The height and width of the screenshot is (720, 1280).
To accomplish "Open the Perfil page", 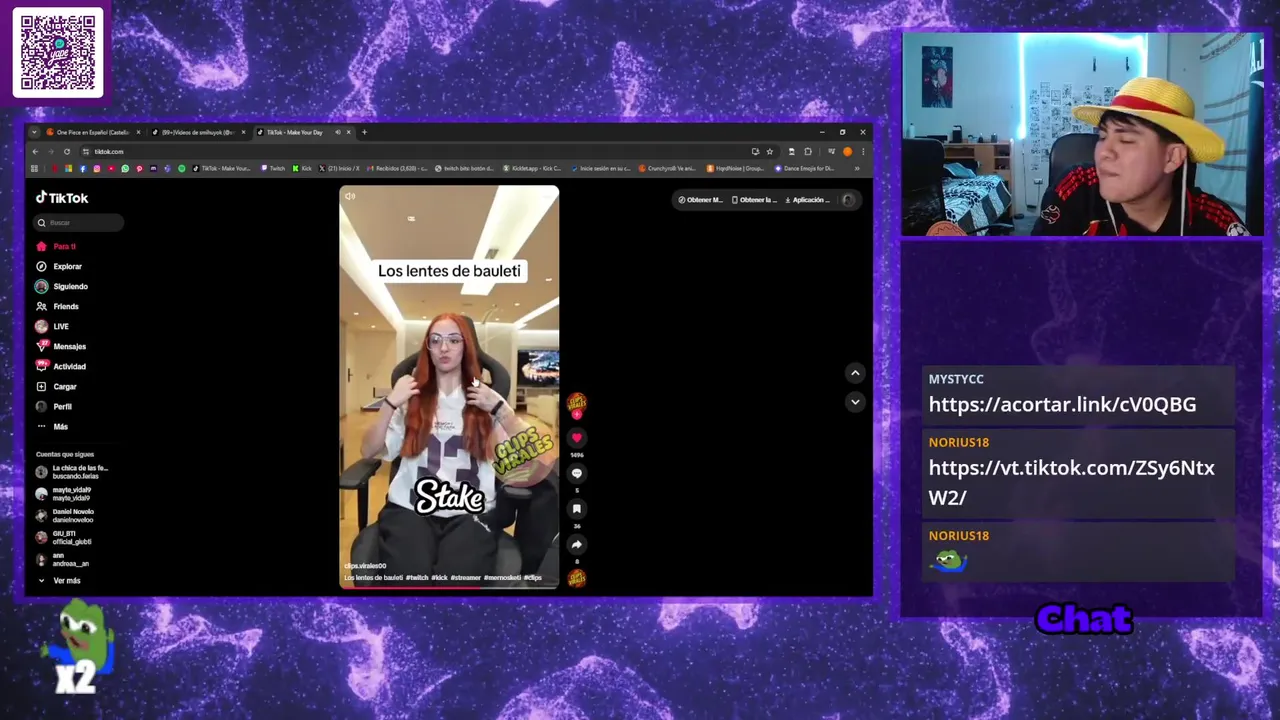I will tap(54, 406).
